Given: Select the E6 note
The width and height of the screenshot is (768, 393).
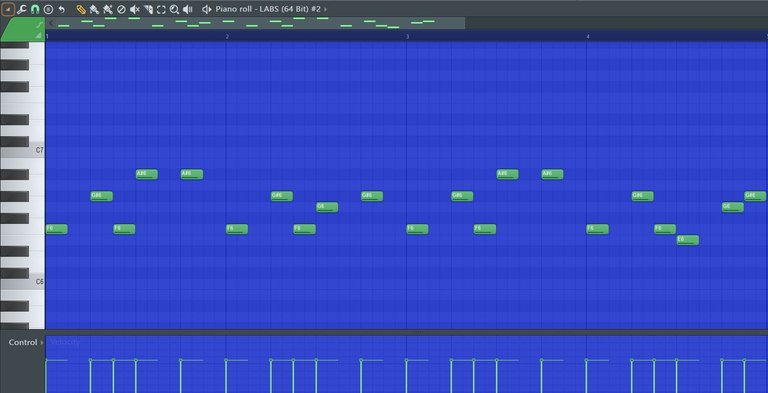Looking at the screenshot, I should 688,240.
